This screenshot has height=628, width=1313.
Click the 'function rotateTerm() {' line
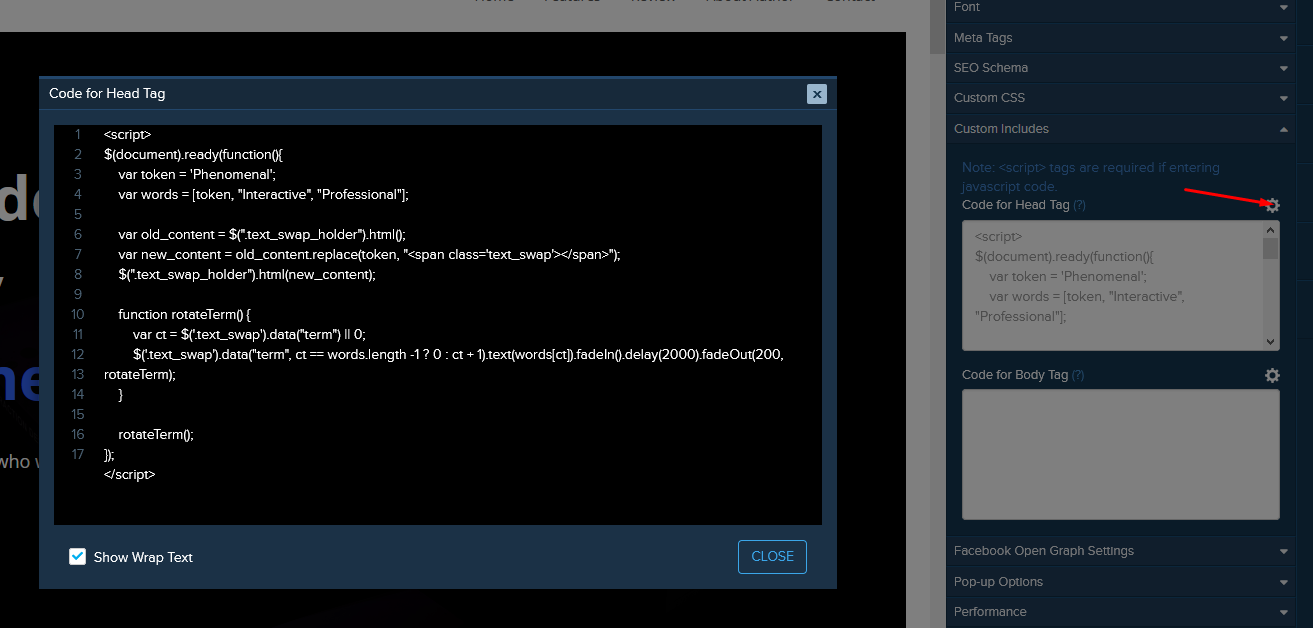[x=184, y=314]
